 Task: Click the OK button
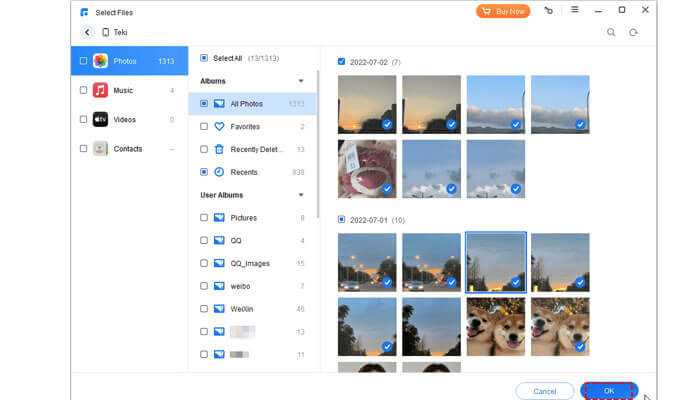[608, 391]
